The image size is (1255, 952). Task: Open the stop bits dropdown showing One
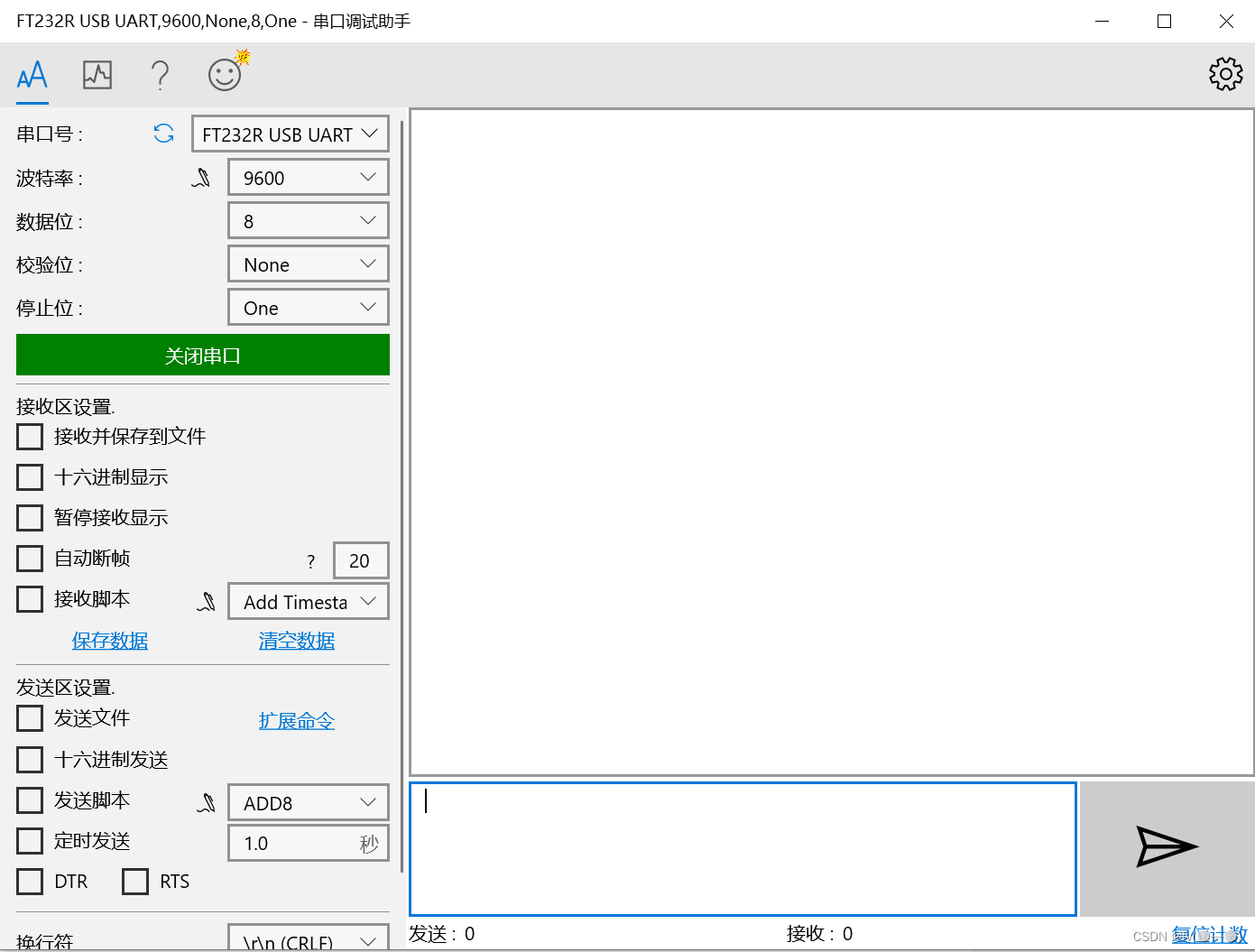(x=309, y=307)
